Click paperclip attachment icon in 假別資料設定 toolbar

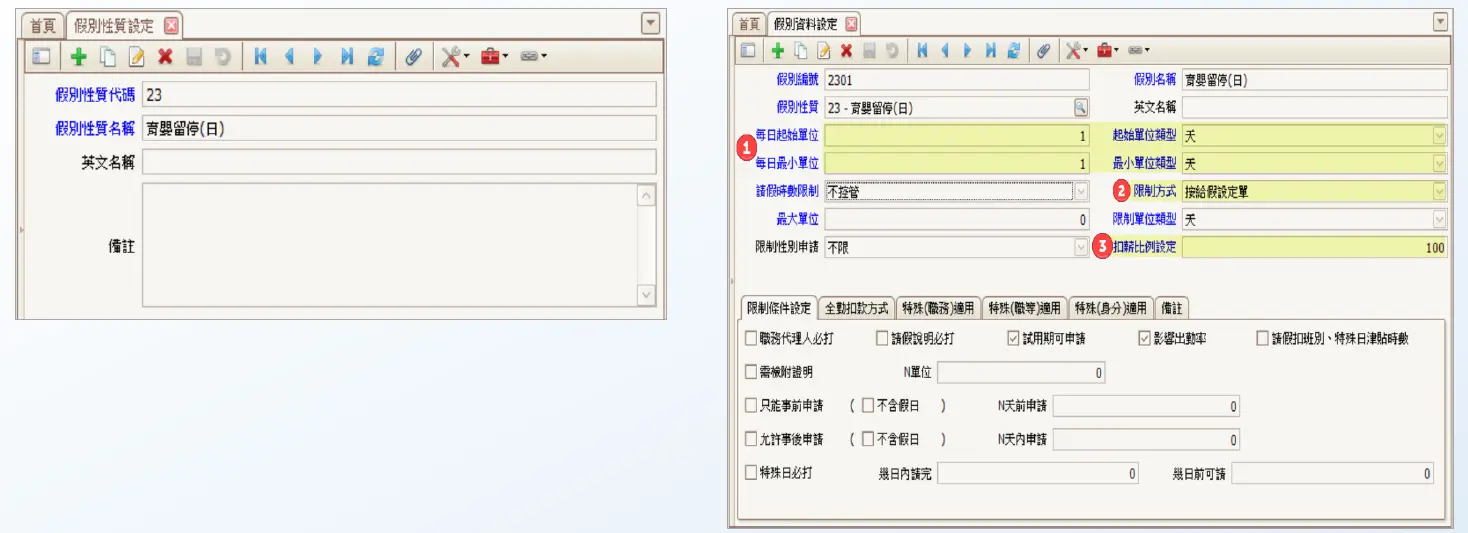1042,50
